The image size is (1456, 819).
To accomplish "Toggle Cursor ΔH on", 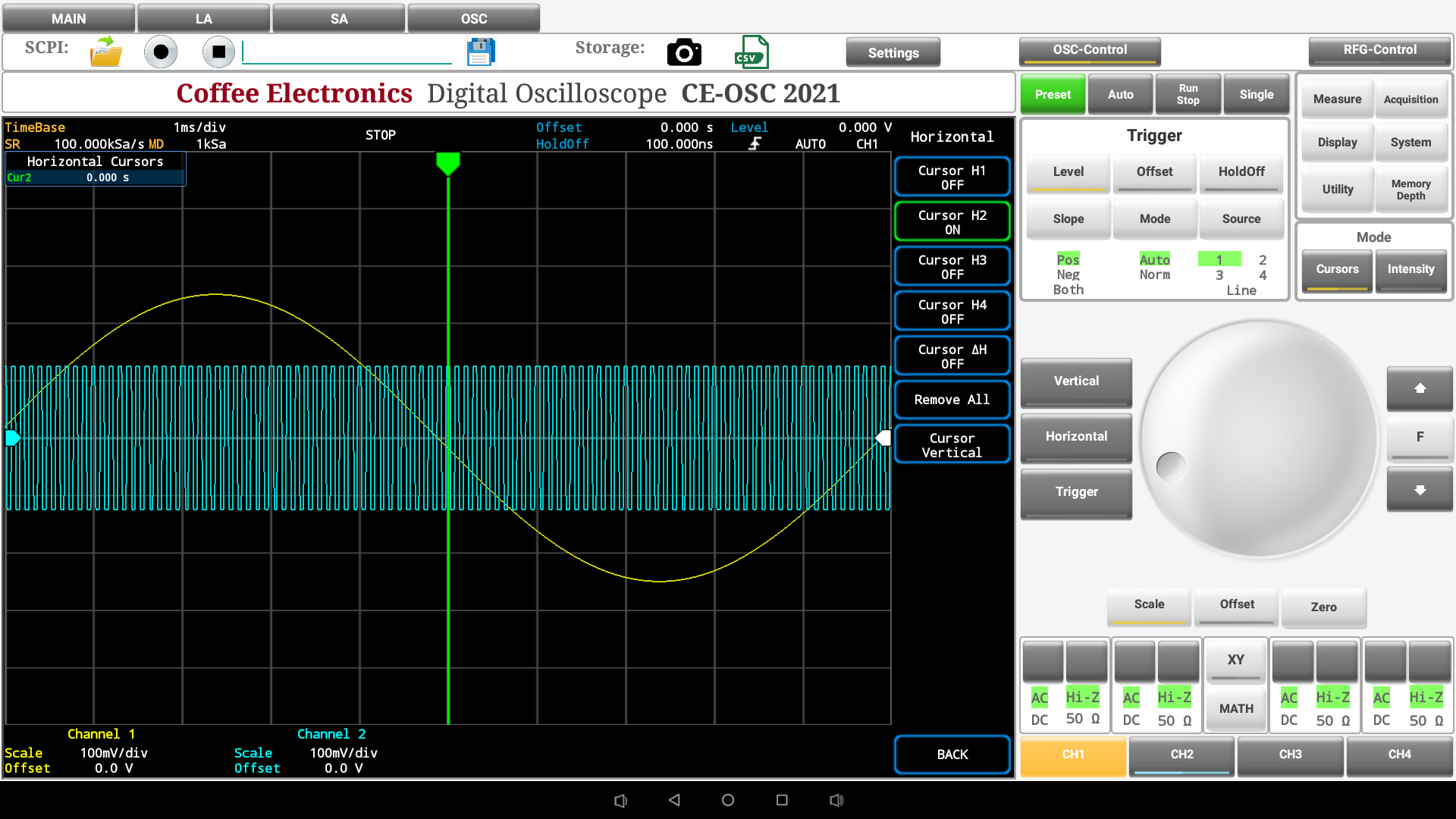I will coord(952,356).
